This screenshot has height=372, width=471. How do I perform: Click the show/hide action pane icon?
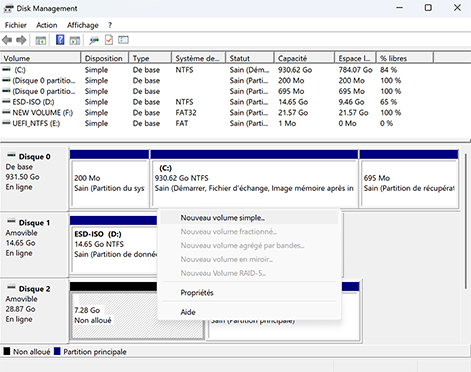click(x=75, y=40)
